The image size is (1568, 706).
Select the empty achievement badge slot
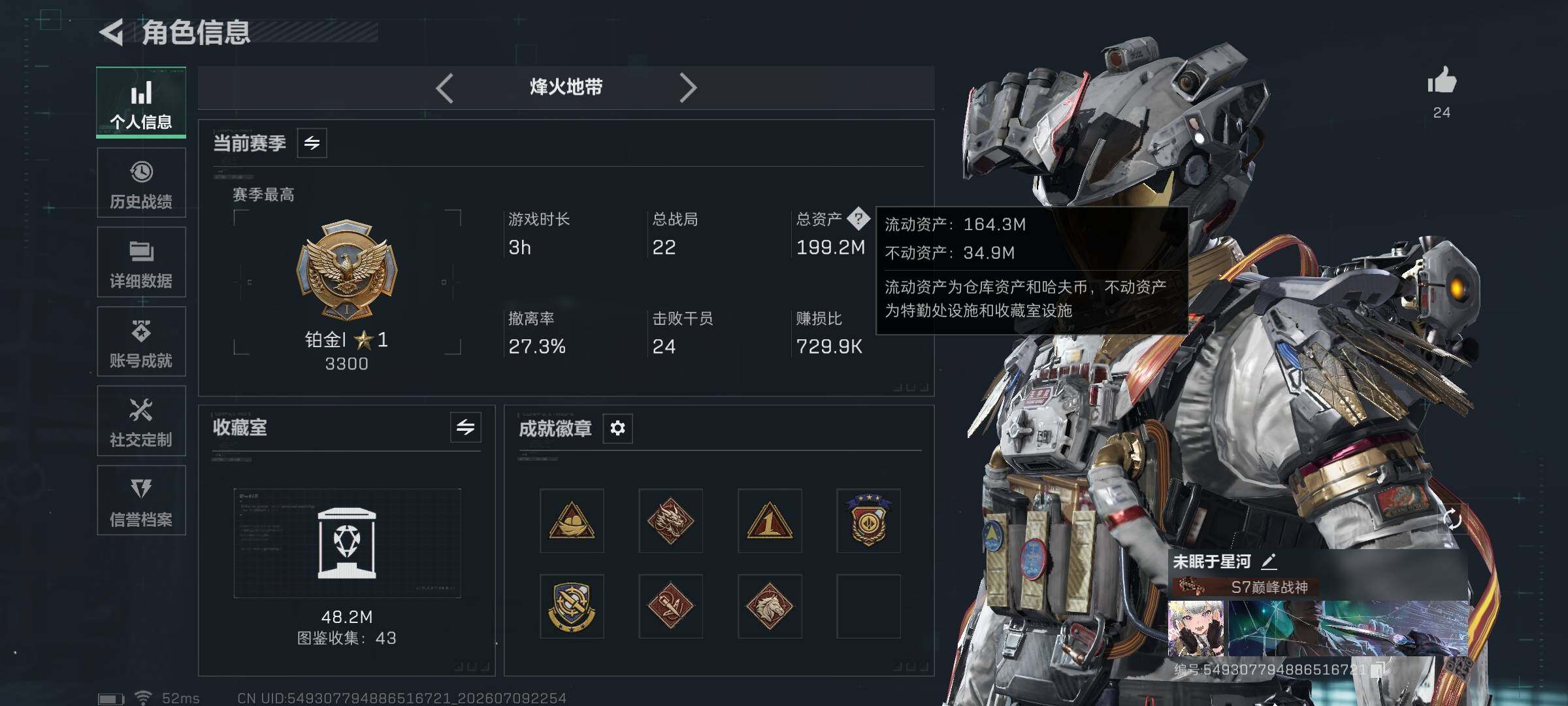coord(869,607)
